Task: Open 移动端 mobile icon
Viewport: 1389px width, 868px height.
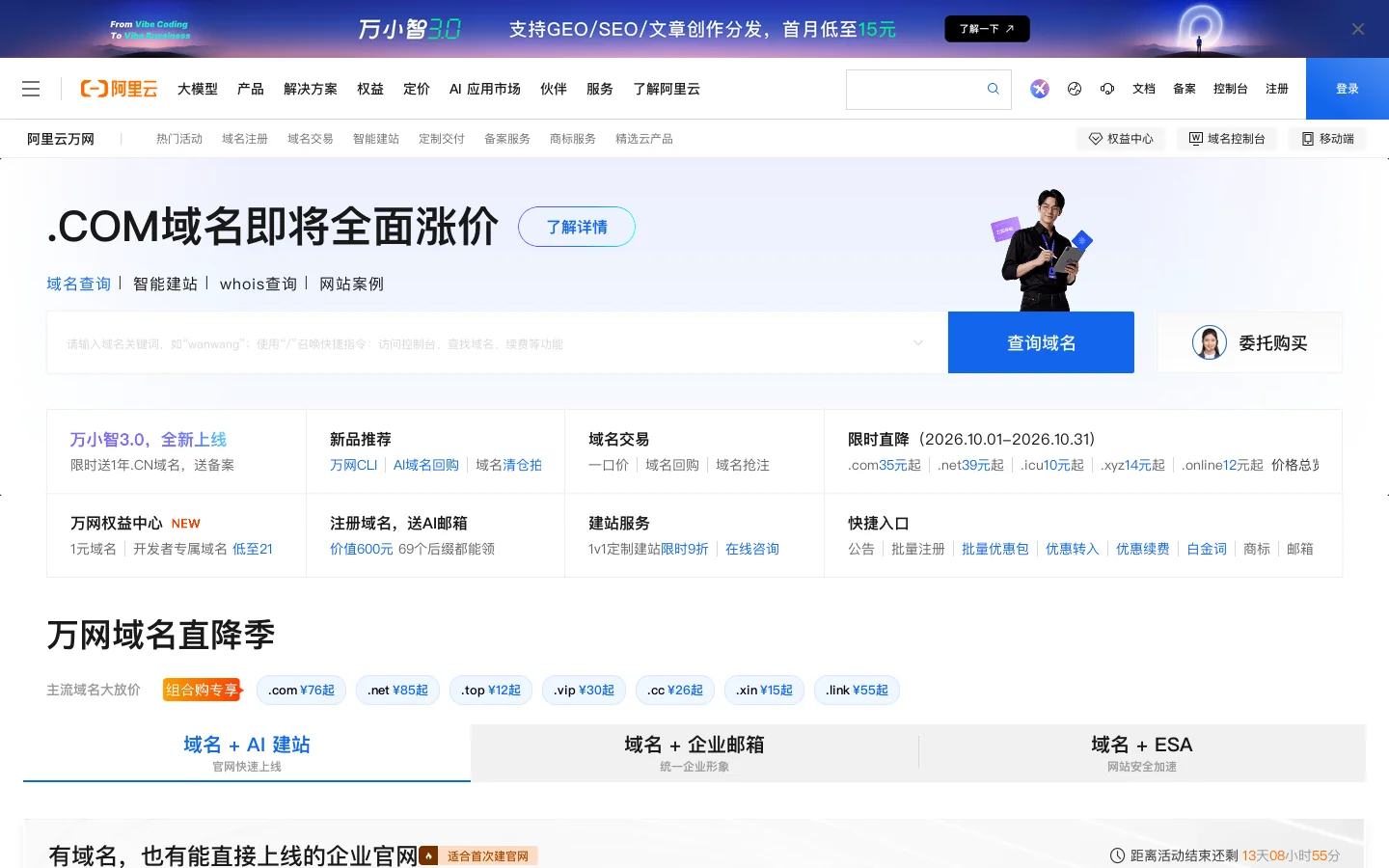Action: point(1328,139)
